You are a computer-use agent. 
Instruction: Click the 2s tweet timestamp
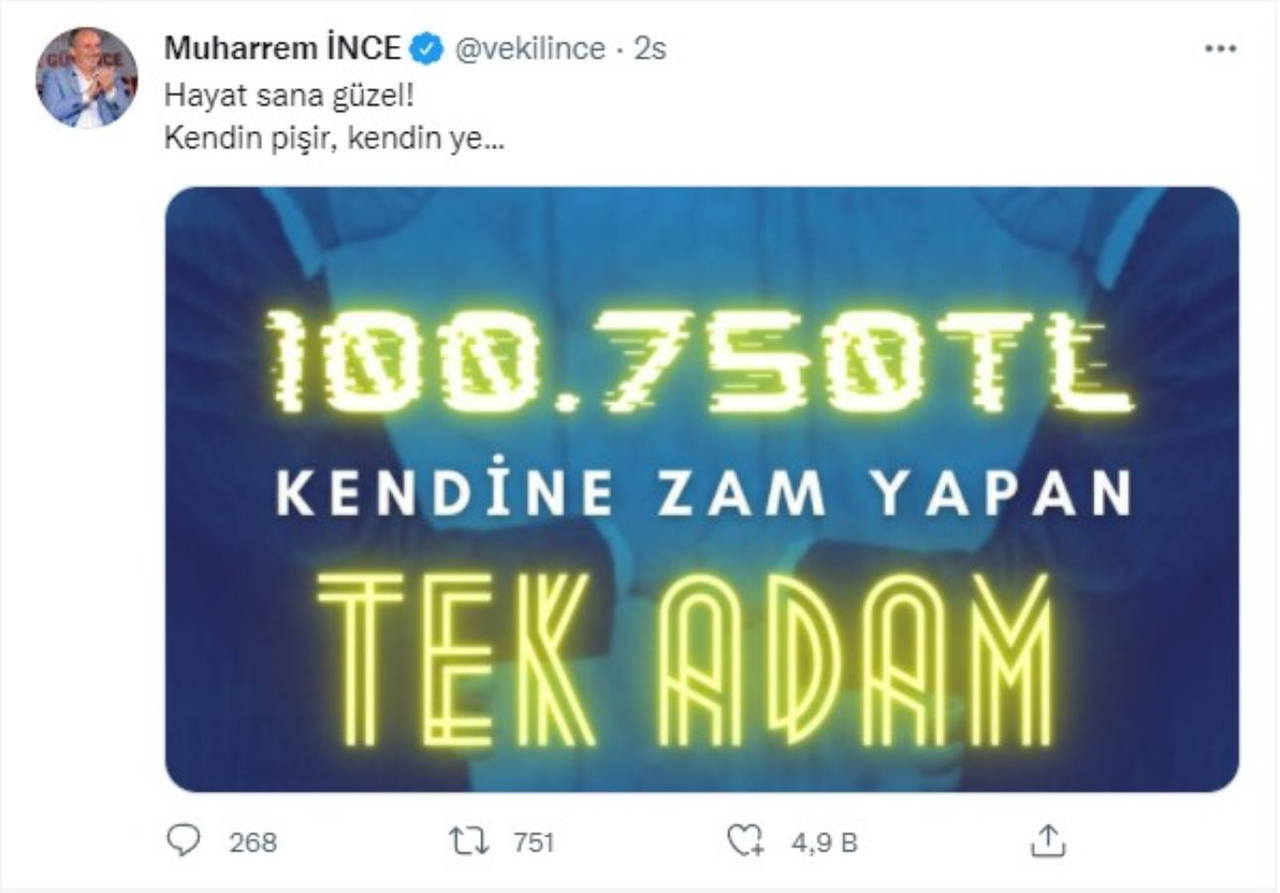[650, 48]
